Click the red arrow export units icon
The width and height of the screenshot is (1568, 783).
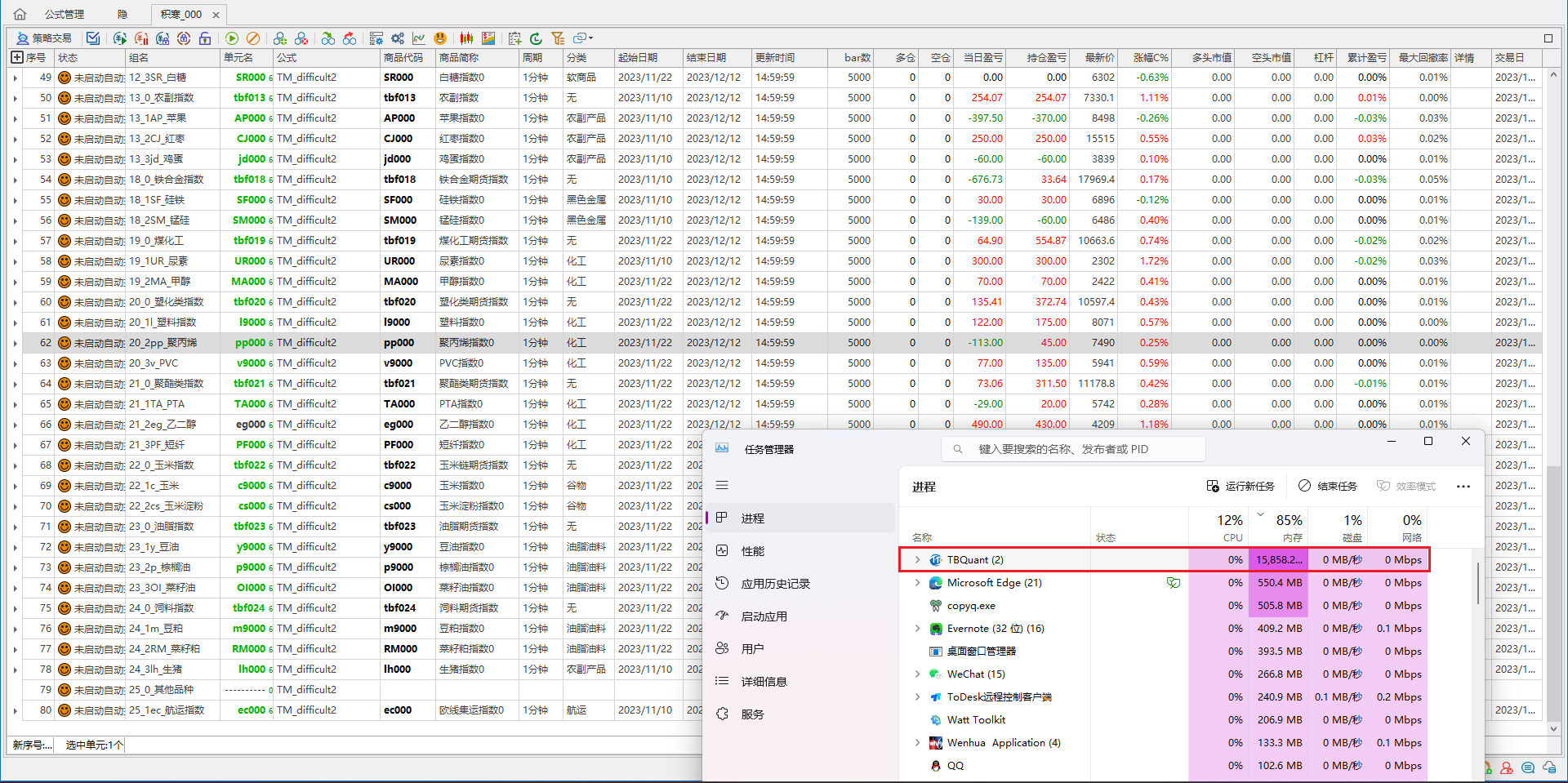[x=350, y=38]
